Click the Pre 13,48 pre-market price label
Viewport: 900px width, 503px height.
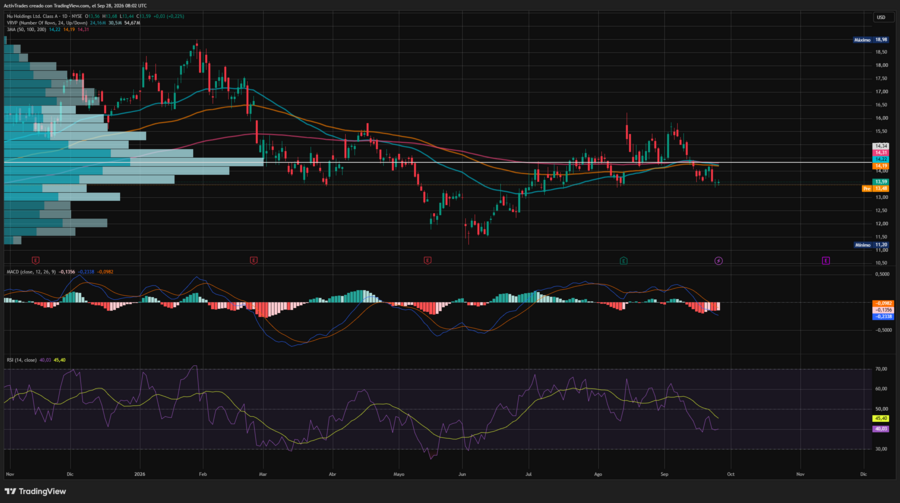(875, 188)
